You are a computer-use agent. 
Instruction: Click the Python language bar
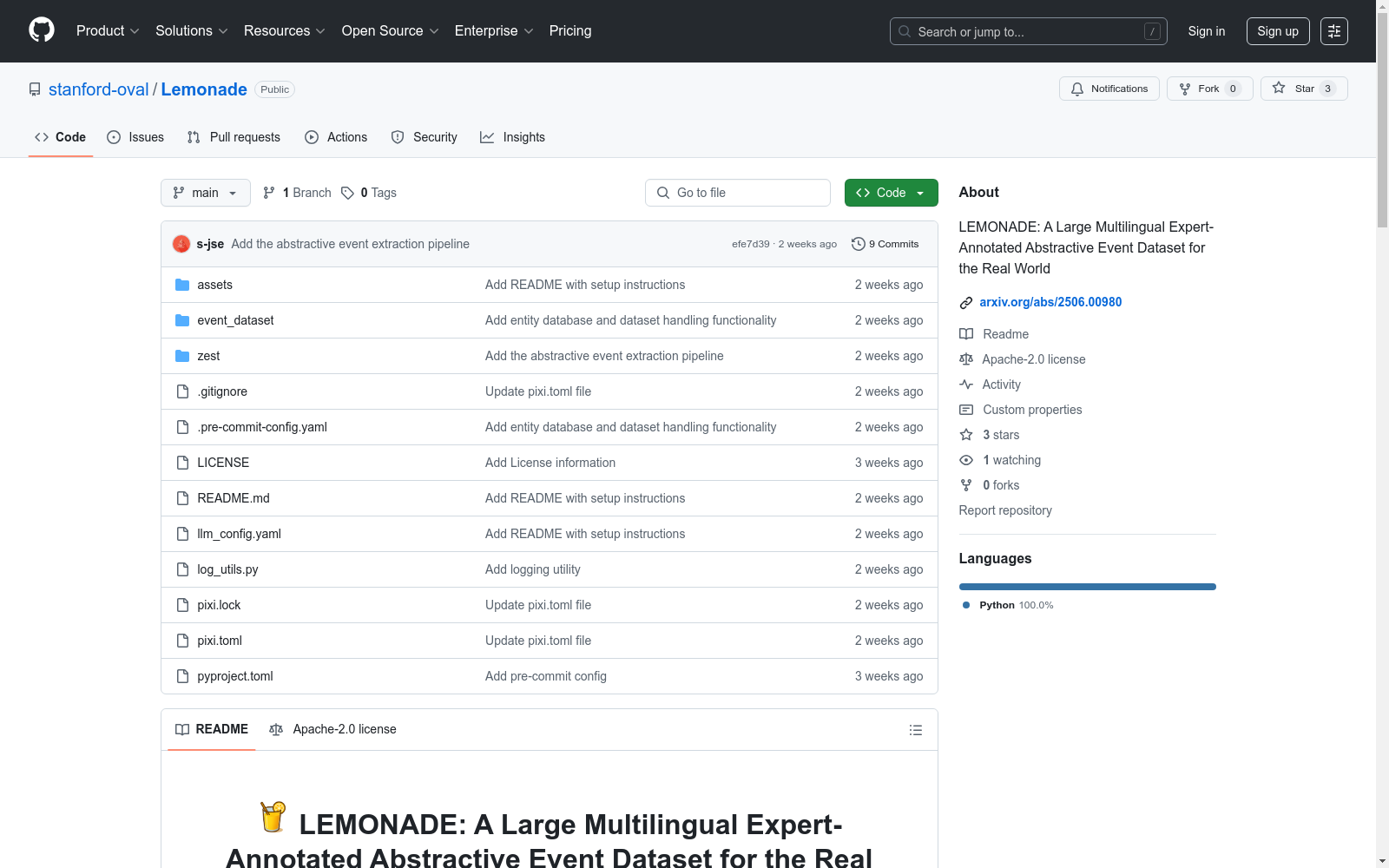click(1088, 587)
